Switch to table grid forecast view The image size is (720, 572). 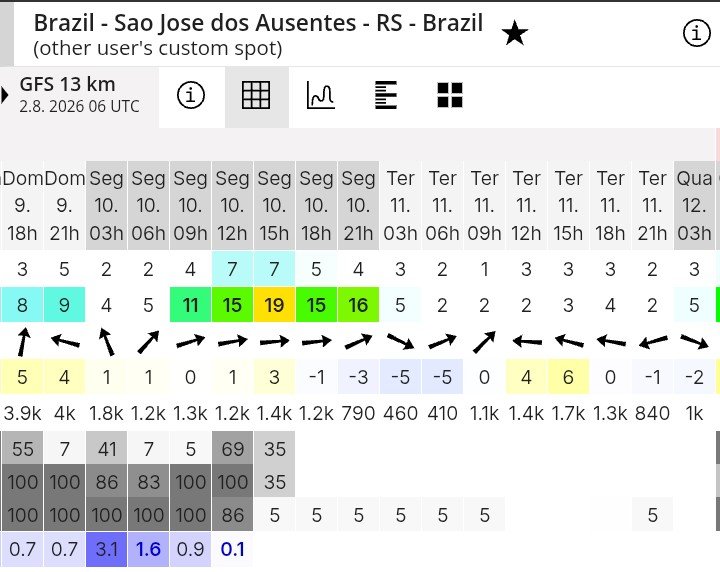tap(256, 95)
